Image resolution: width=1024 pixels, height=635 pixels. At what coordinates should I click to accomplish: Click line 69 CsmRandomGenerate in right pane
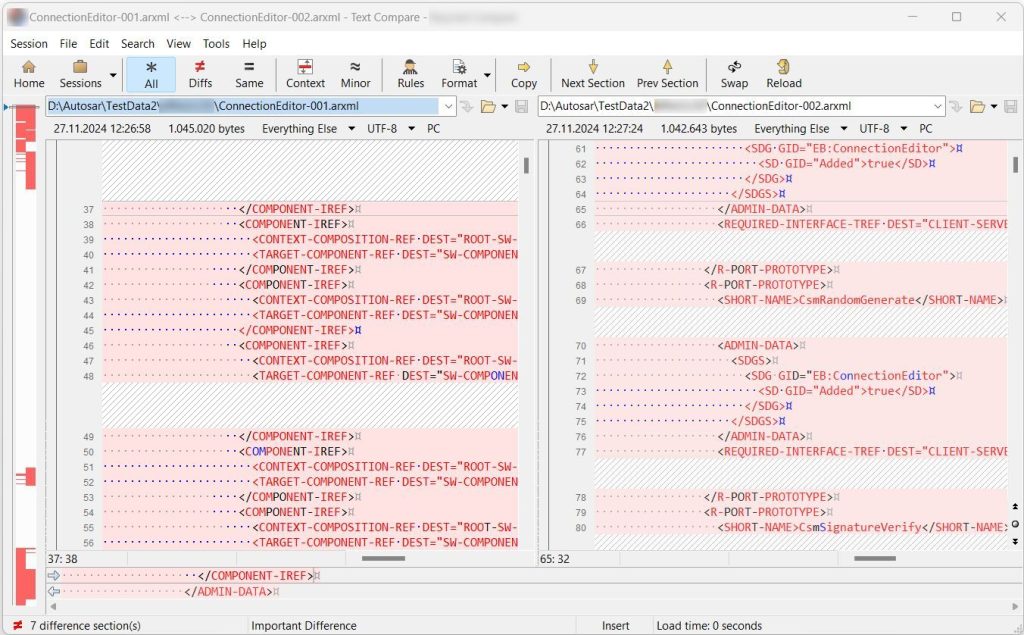tap(801, 300)
